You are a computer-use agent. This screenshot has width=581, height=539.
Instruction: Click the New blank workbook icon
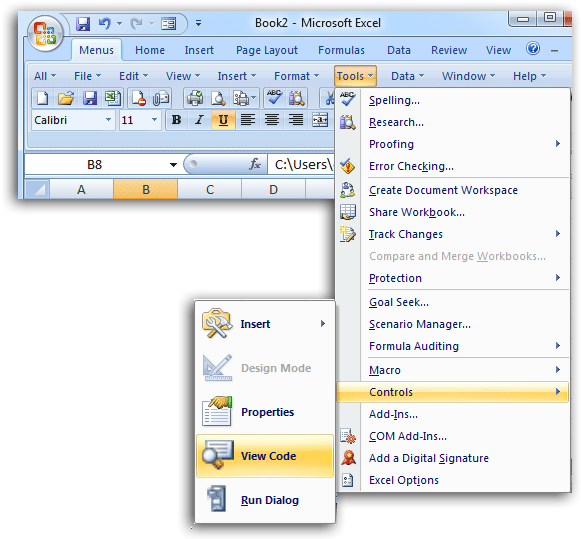point(42,98)
